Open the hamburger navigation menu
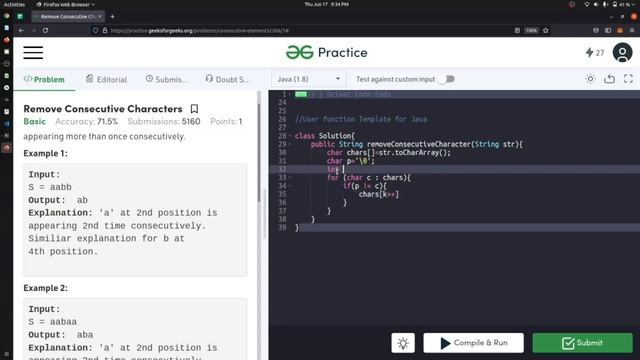The height and width of the screenshot is (360, 640). (x=33, y=53)
